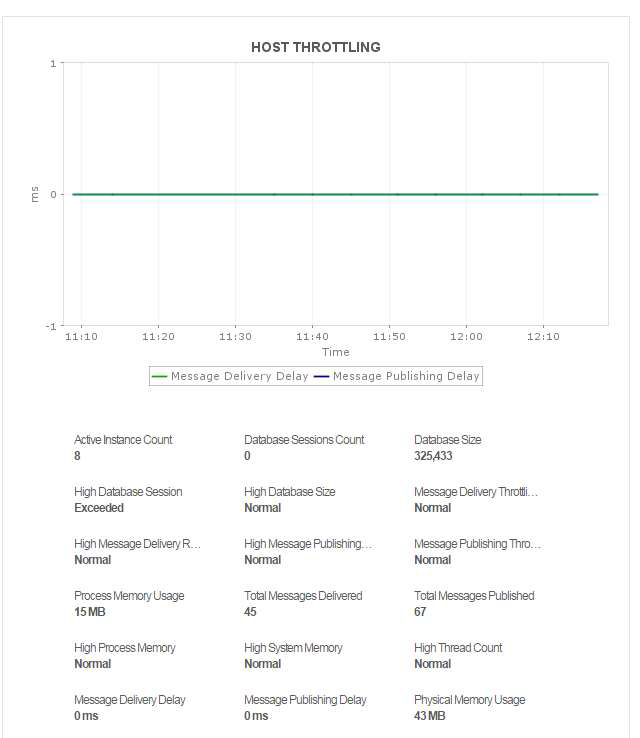Click the High Database Session Exceeded status
The width and height of the screenshot is (640, 738).
click(x=99, y=508)
